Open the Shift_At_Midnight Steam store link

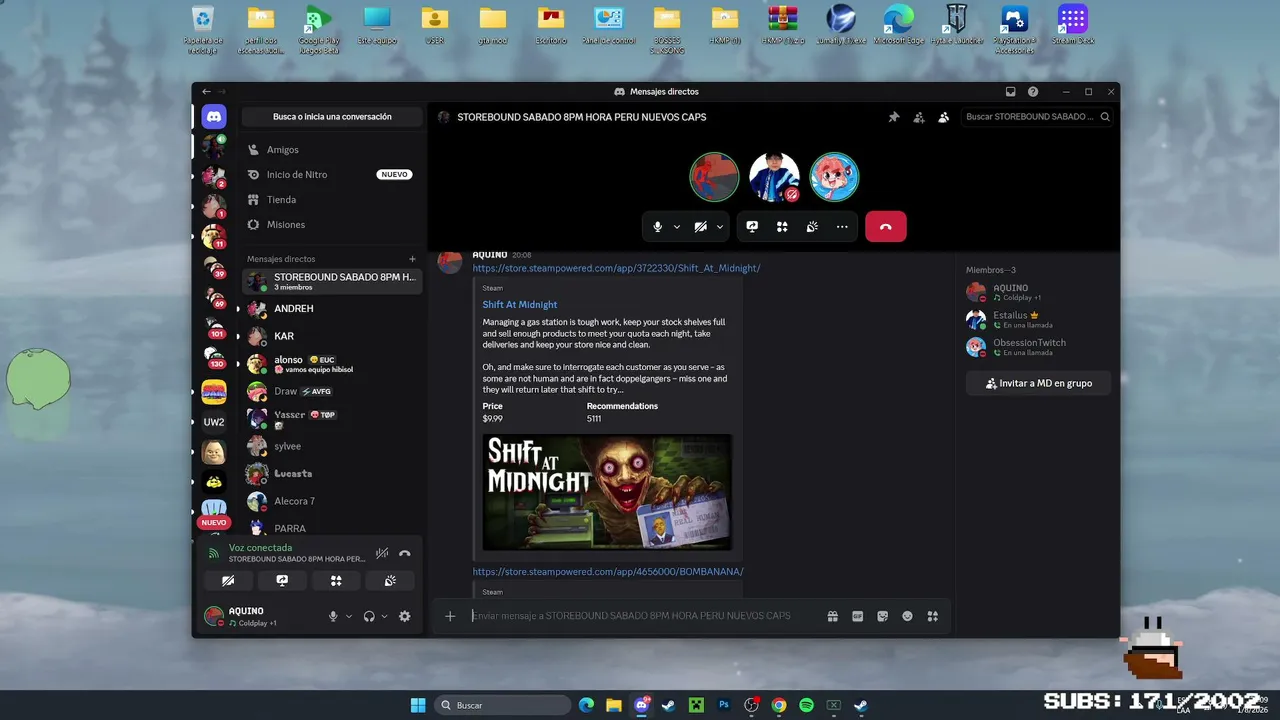616,268
